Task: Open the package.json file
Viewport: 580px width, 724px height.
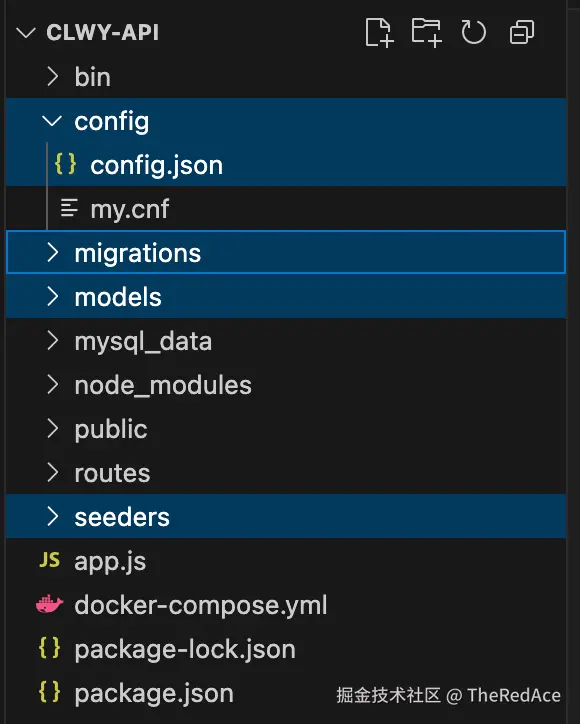Action: pyautogui.click(x=286, y=692)
